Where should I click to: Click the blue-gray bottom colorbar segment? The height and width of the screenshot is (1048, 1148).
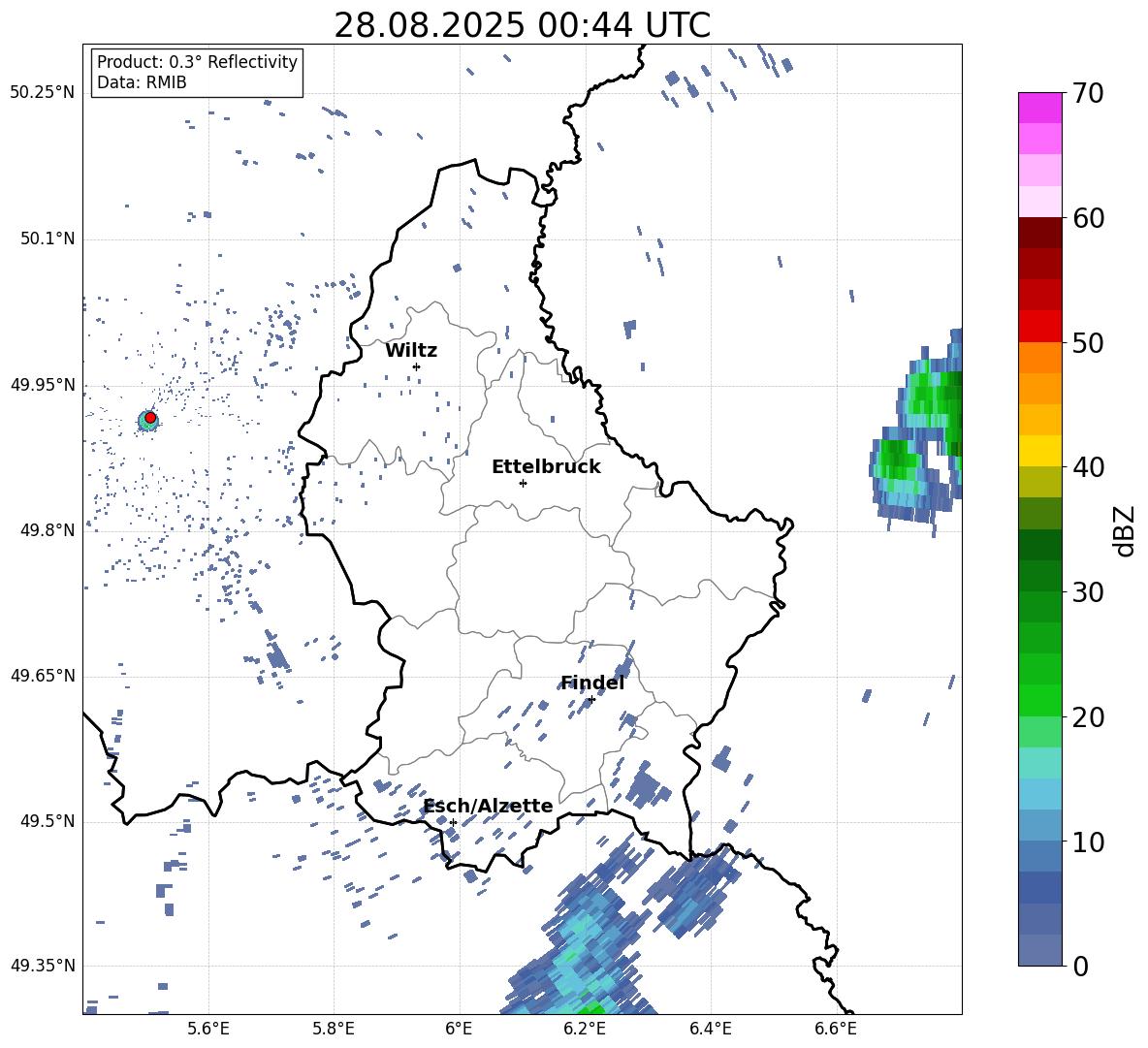tap(1039, 950)
